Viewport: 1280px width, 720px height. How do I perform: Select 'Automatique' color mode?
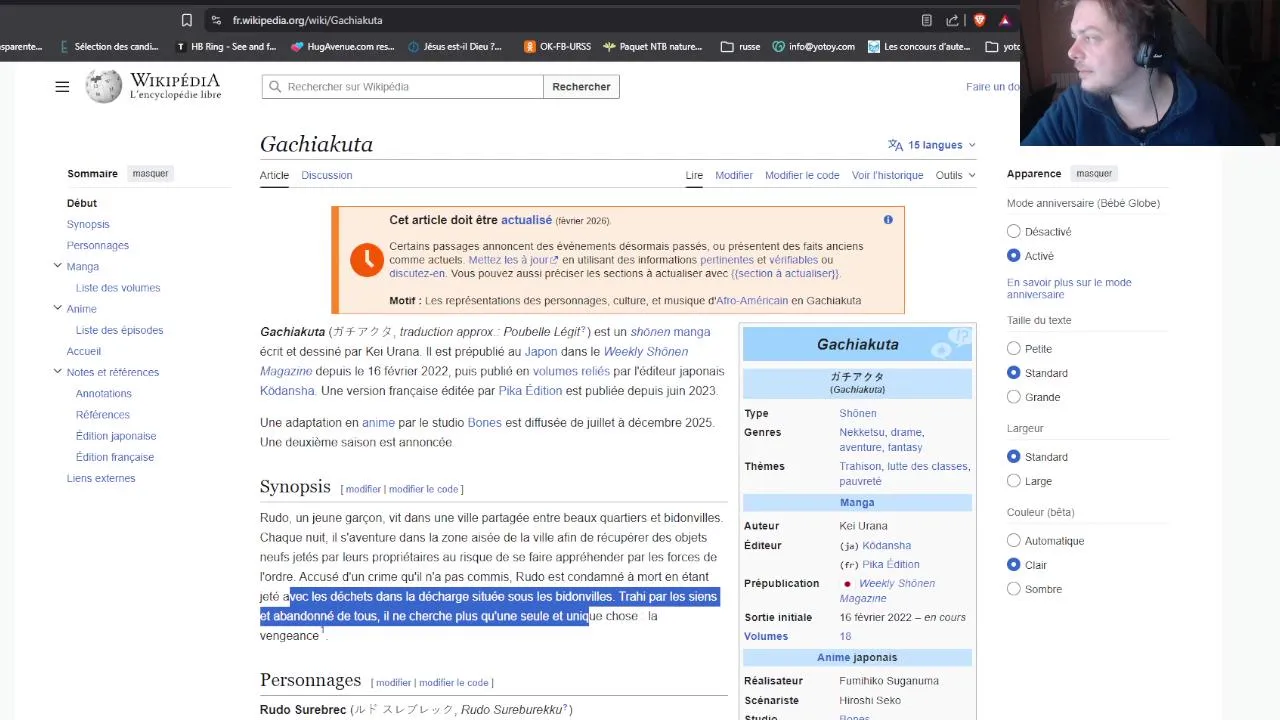[x=1014, y=541]
